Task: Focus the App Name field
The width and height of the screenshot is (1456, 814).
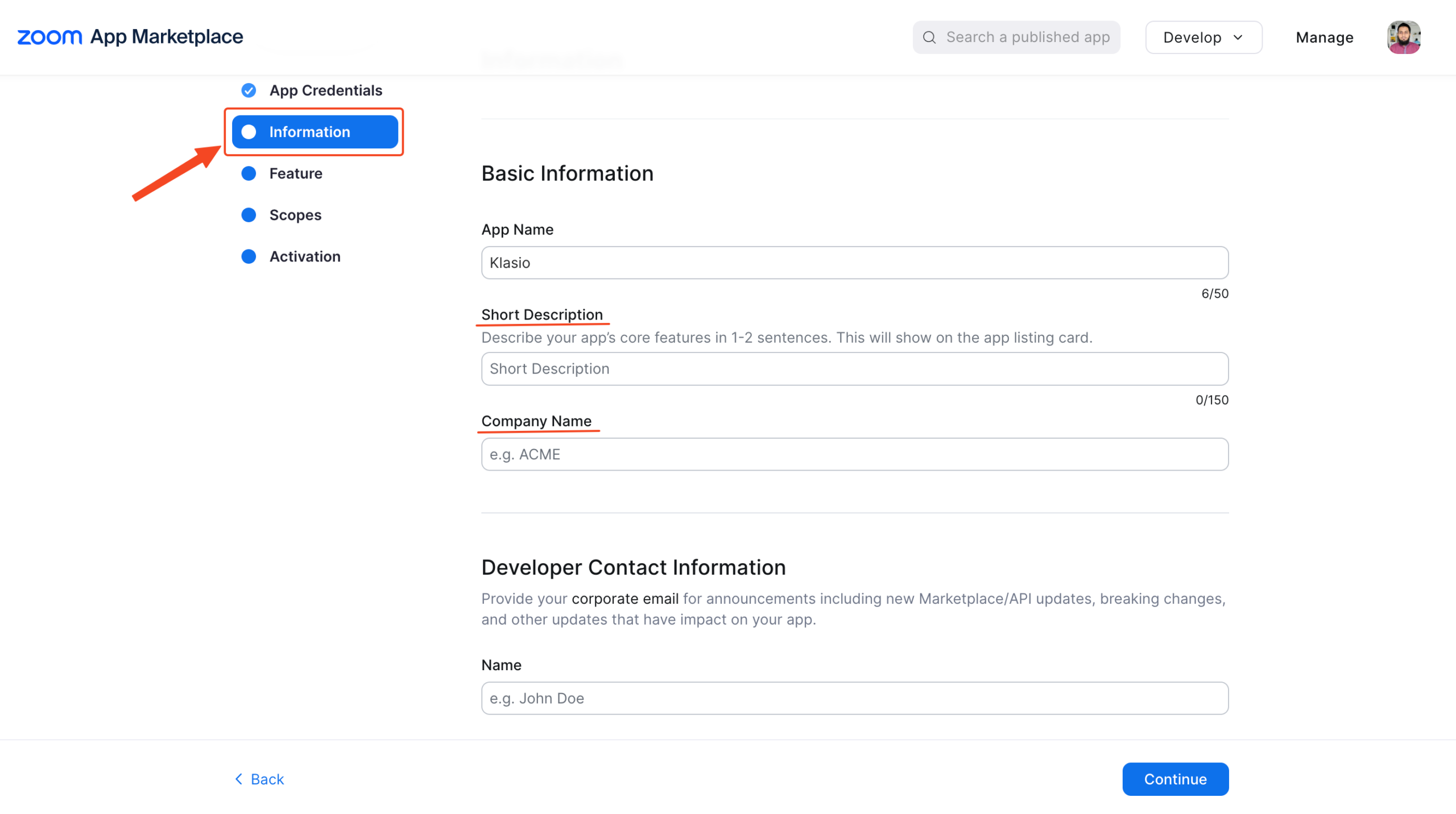Action: [x=854, y=263]
